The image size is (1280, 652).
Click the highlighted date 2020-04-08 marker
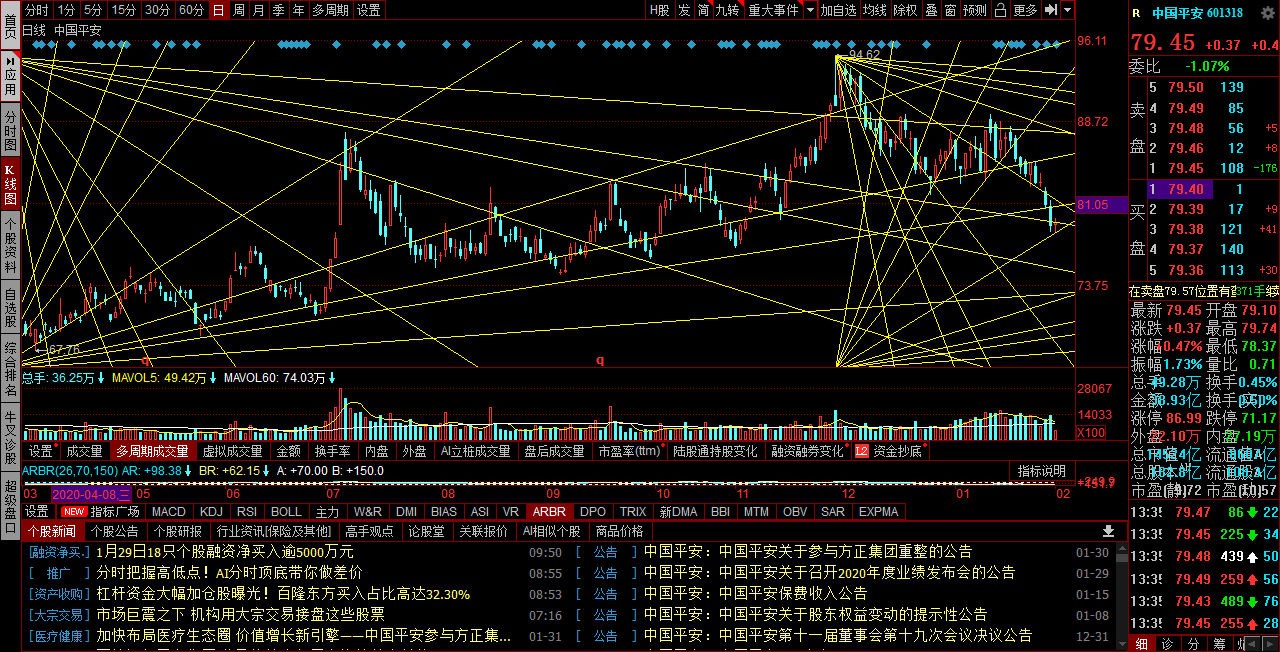pos(91,494)
